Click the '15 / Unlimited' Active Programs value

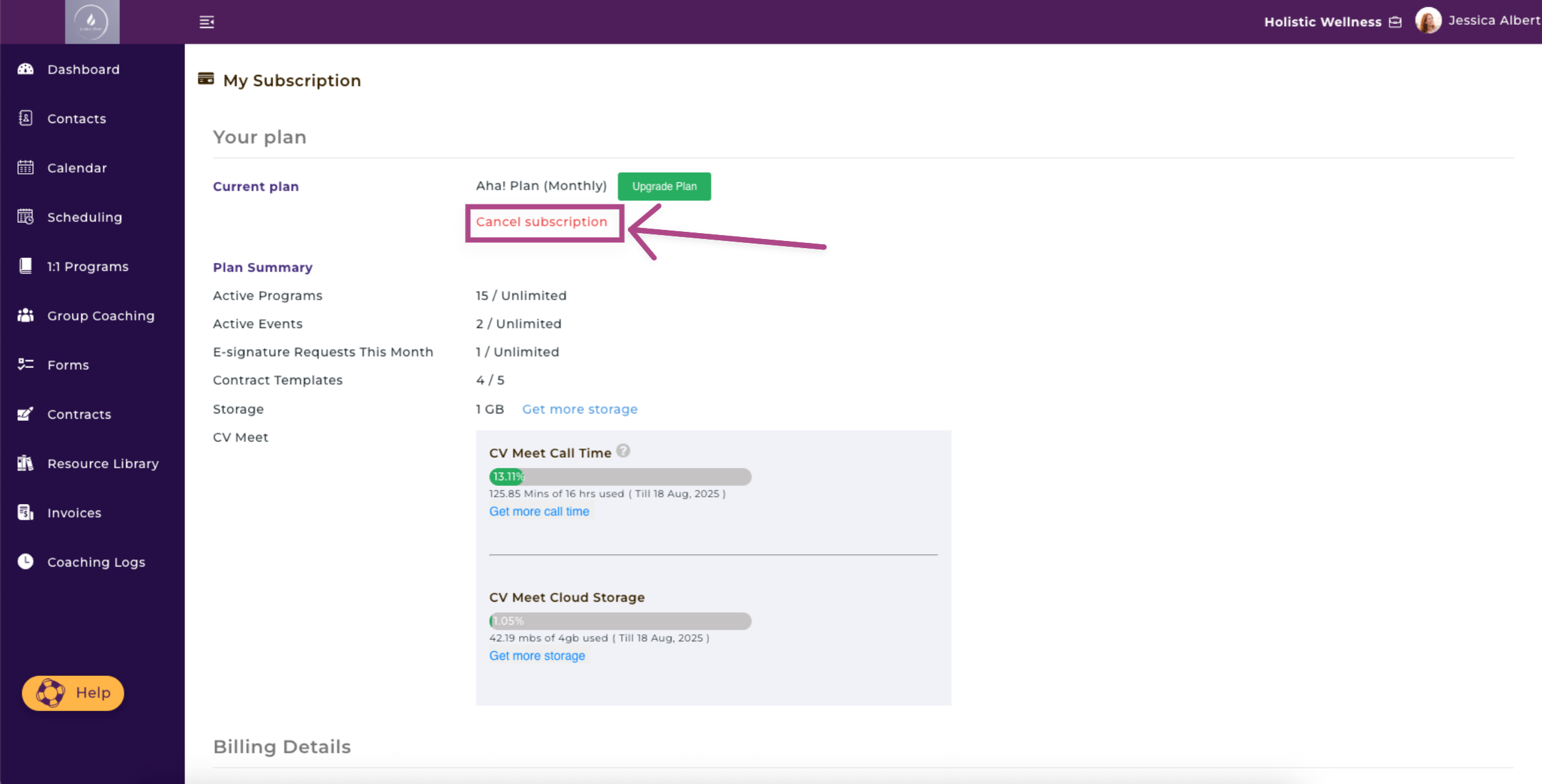tap(521, 296)
